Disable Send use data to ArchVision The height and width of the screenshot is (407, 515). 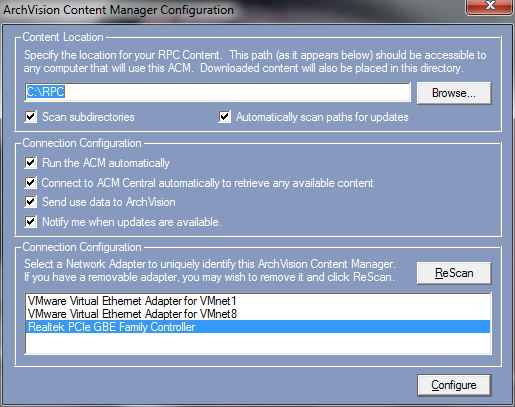pos(31,202)
